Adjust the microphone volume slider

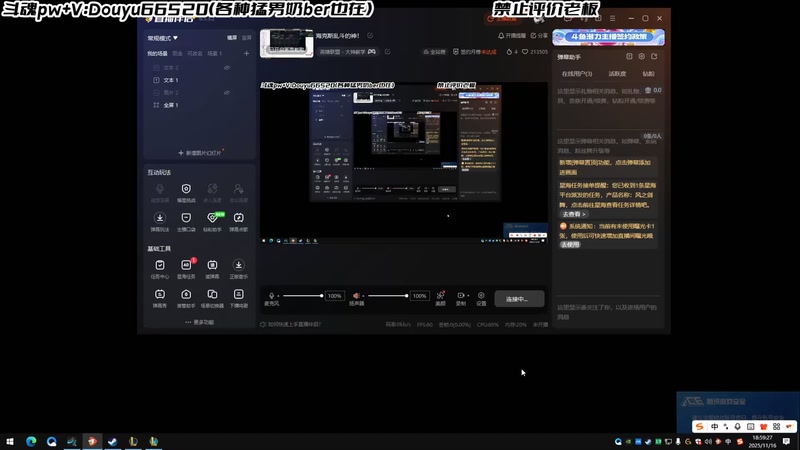(x=303, y=295)
